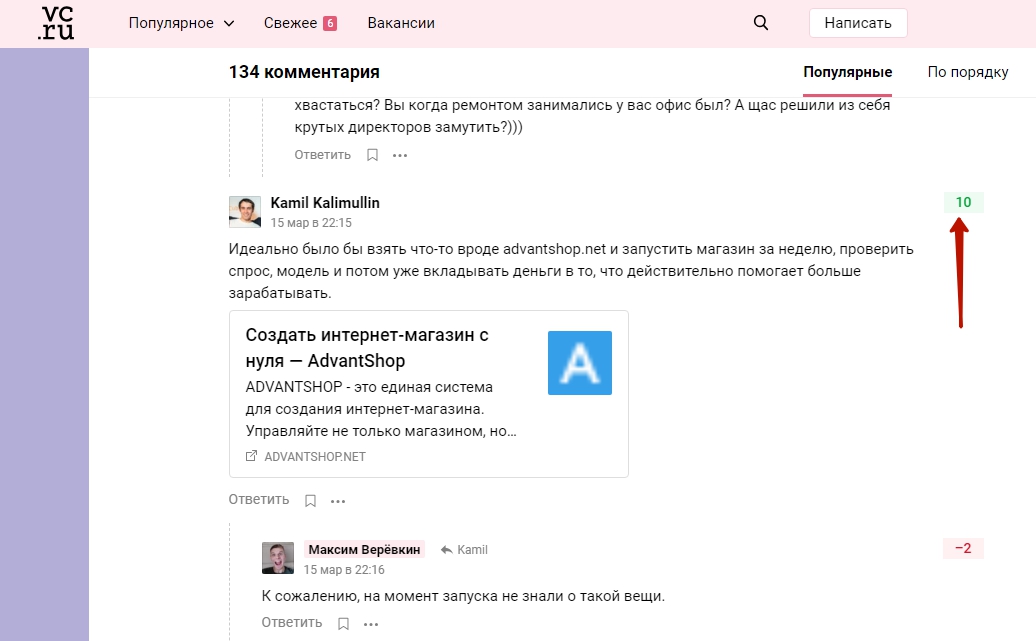The image size is (1036, 641).
Task: Click the reply arrow to Kamil
Action: coord(464,550)
